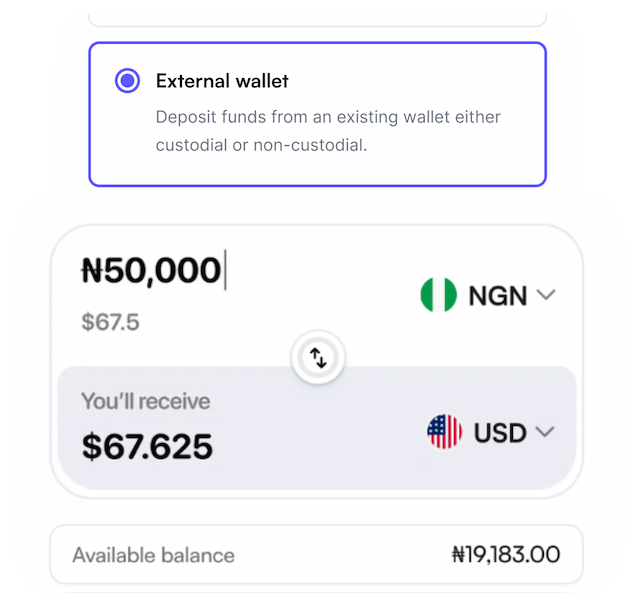
Task: Click the External wallet heading text
Action: tap(222, 81)
